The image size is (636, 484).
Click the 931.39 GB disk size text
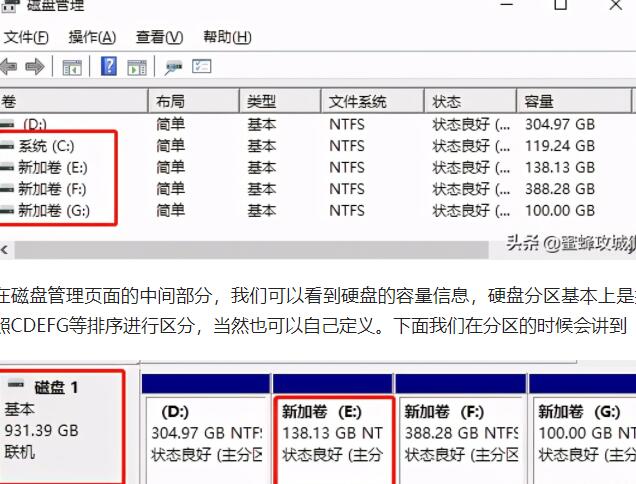41,430
